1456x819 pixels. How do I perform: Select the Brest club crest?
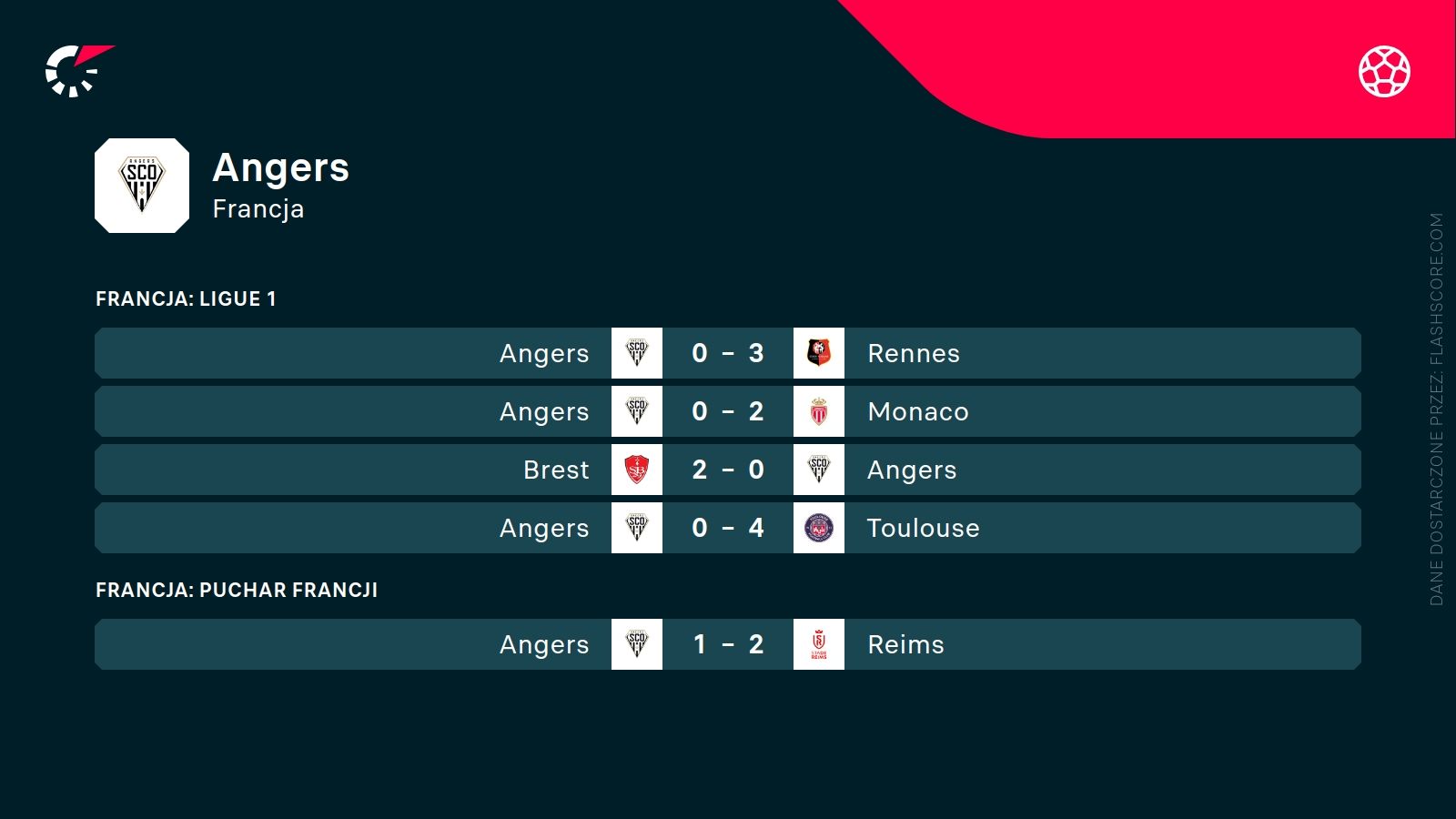pos(637,470)
